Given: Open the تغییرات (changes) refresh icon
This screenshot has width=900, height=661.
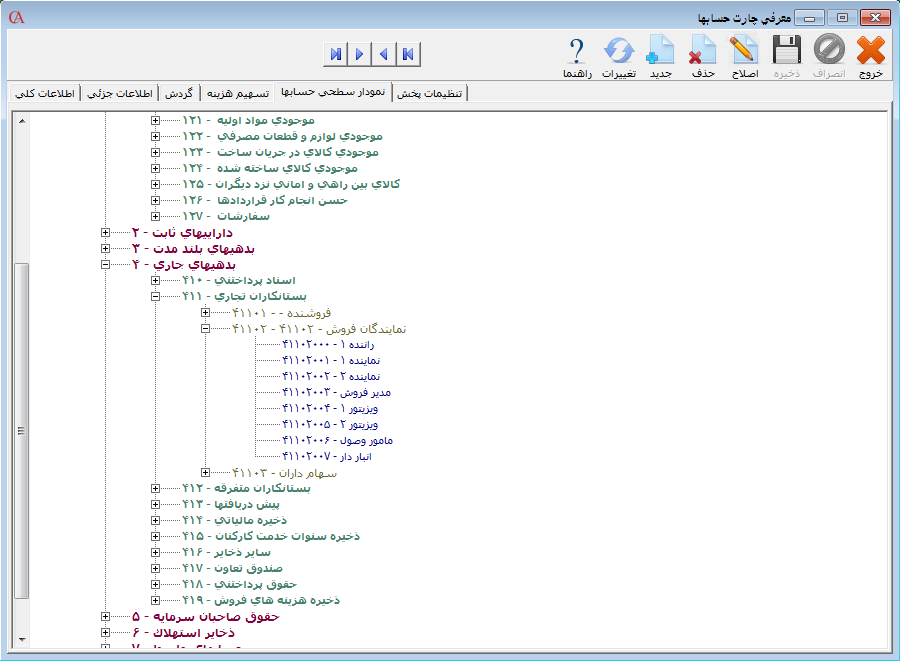Looking at the screenshot, I should coord(618,51).
